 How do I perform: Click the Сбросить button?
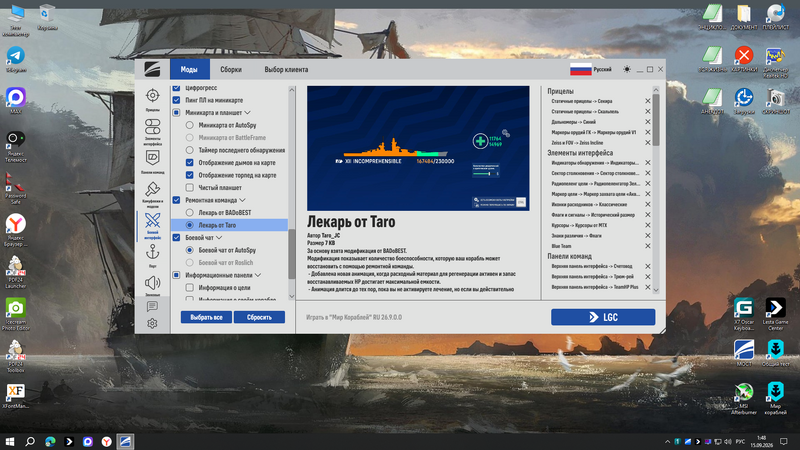pyautogui.click(x=259, y=317)
